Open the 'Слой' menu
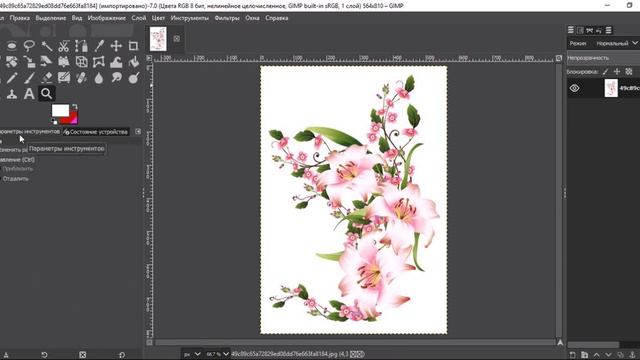640x360 pixels. pos(139,18)
